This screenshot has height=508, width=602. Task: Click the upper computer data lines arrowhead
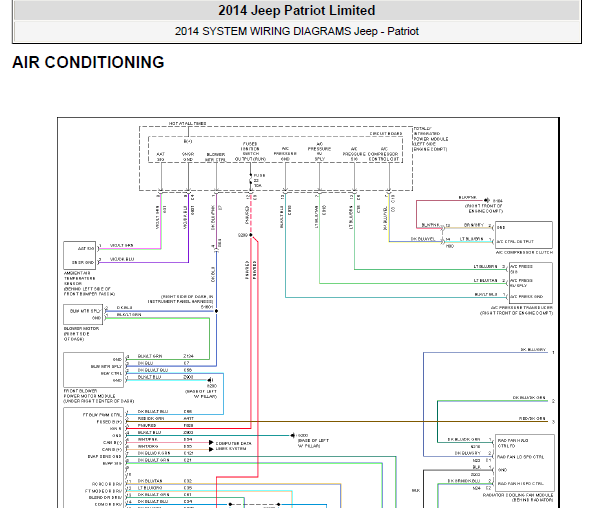tap(211, 443)
